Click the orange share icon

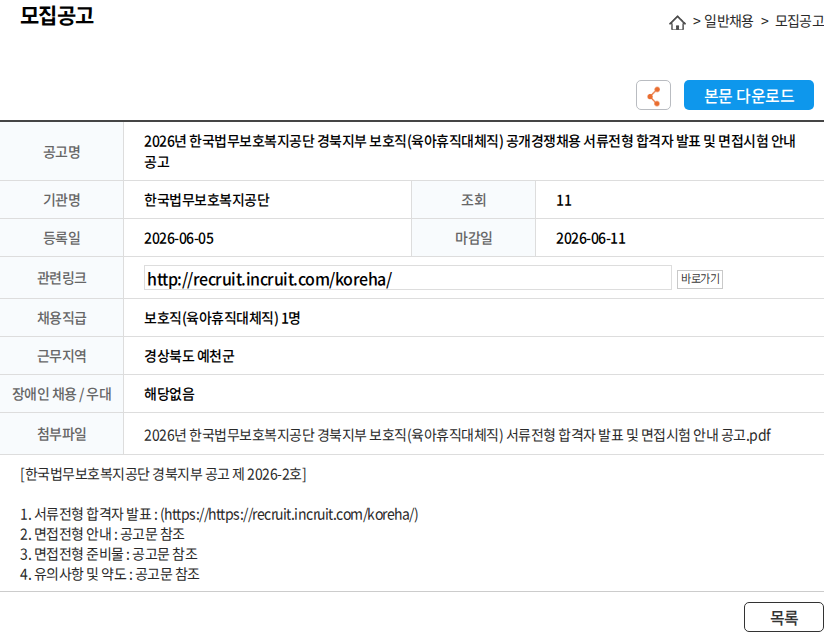653,95
